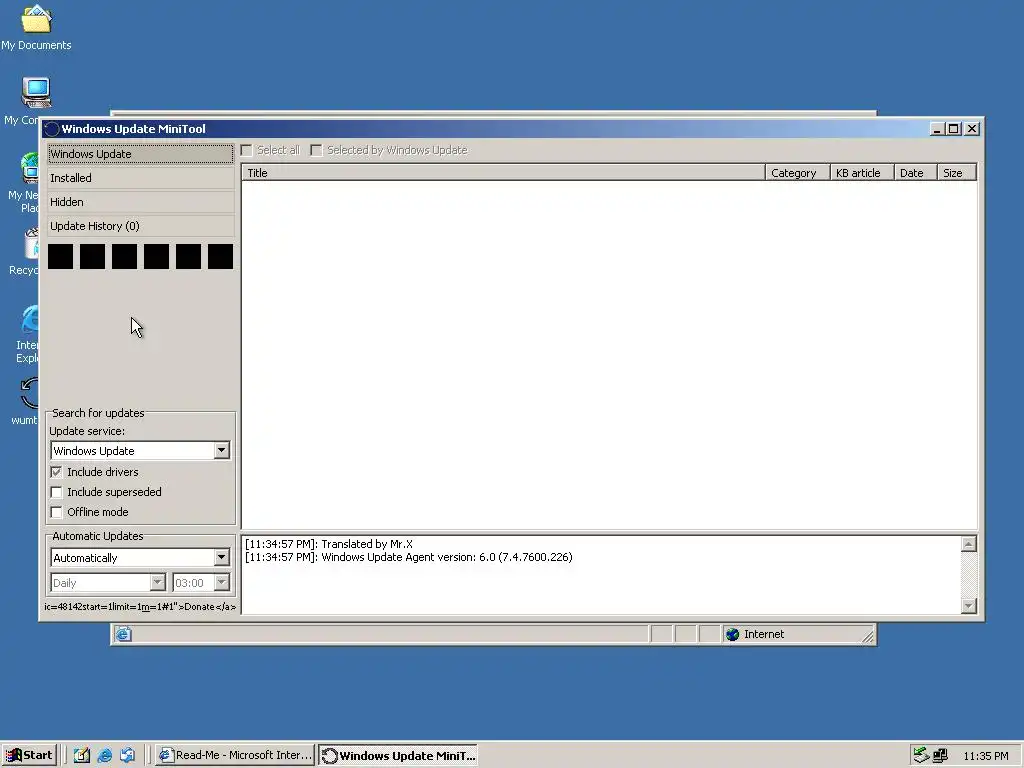Click the taskbar clock showing 11:35 PM
Image resolution: width=1024 pixels, height=768 pixels.
(x=986, y=756)
